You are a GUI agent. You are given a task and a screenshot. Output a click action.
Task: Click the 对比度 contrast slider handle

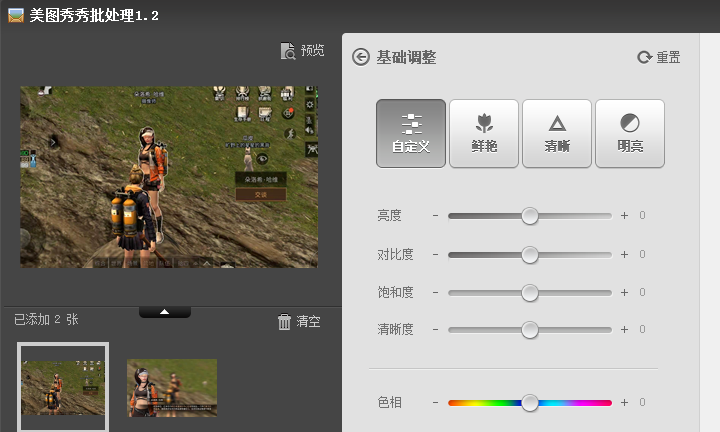point(530,255)
